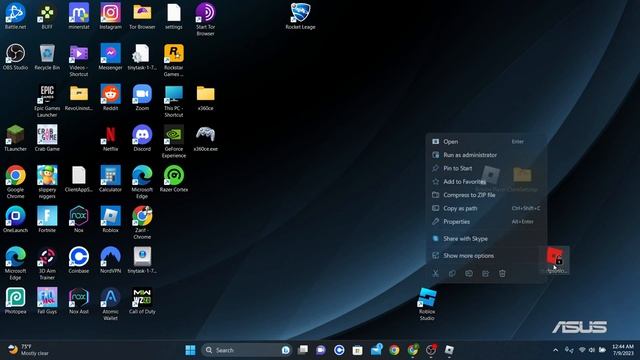This screenshot has width=640, height=360.
Task: Select the Messenger desktop shortcut
Action: 111,57
